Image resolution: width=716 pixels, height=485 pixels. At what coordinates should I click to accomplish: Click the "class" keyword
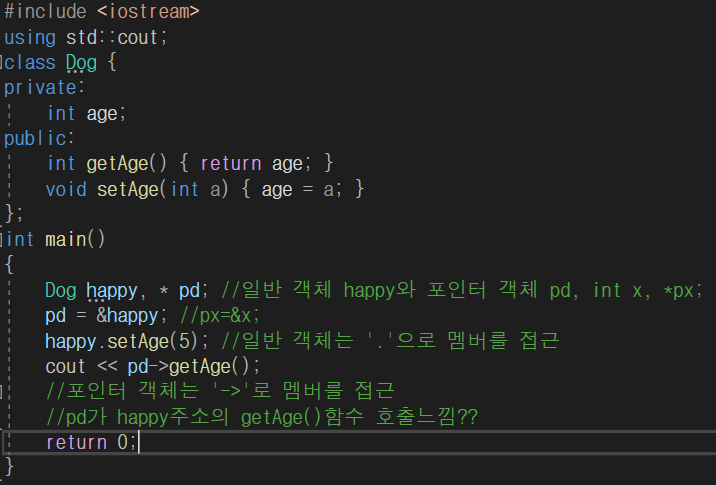point(30,63)
